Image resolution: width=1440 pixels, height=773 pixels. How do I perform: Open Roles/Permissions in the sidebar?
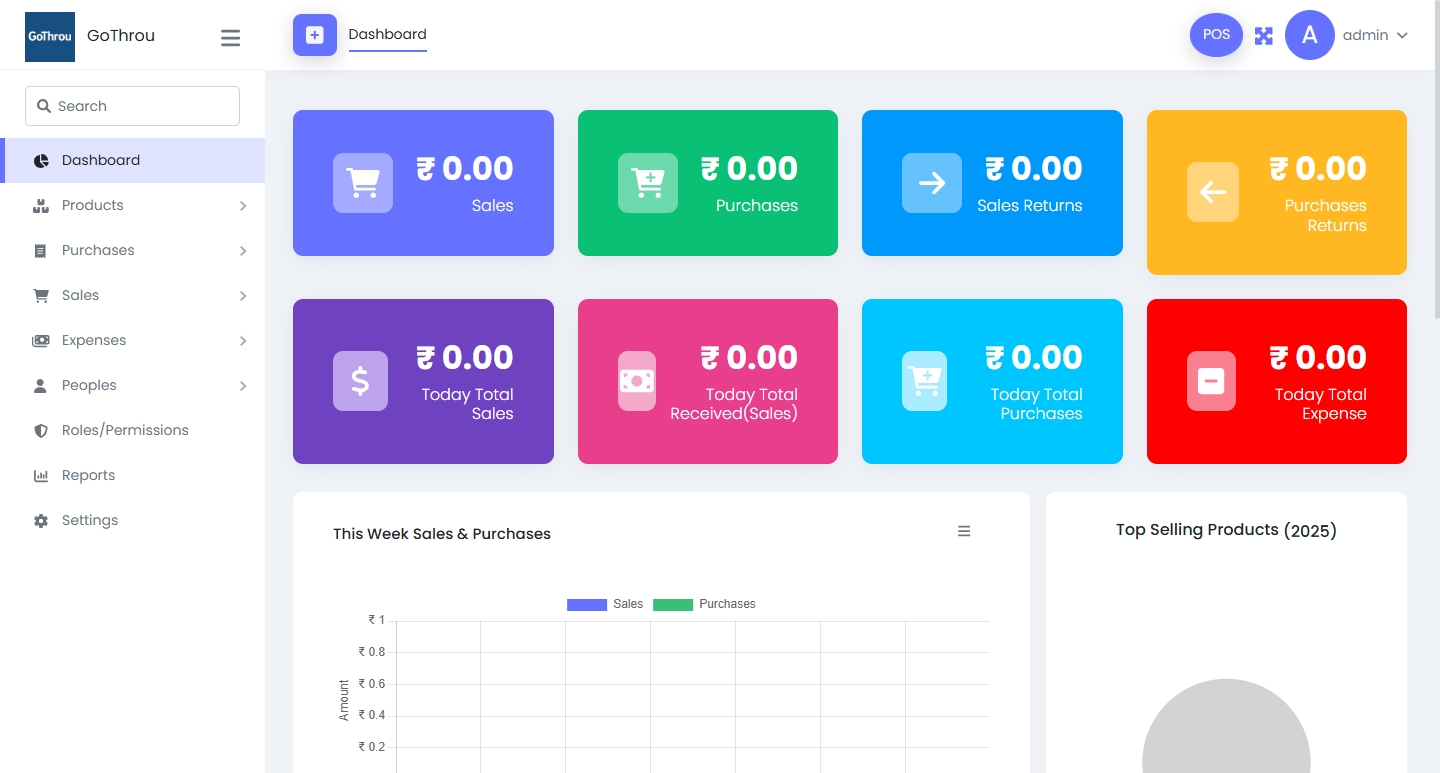click(124, 430)
